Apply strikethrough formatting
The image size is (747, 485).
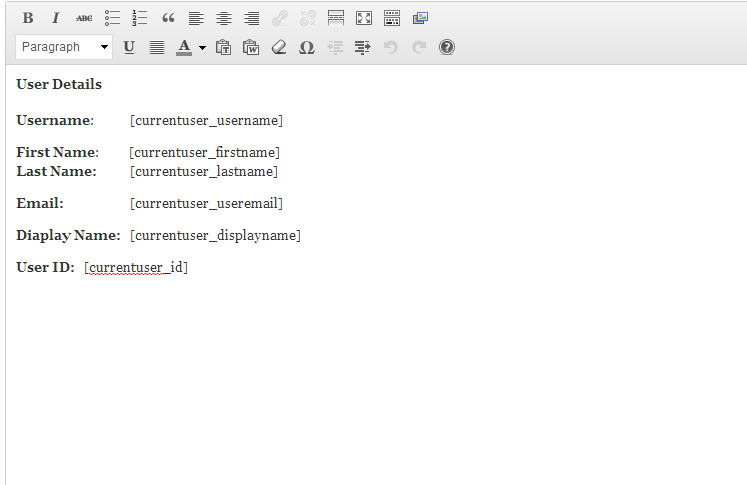84,18
